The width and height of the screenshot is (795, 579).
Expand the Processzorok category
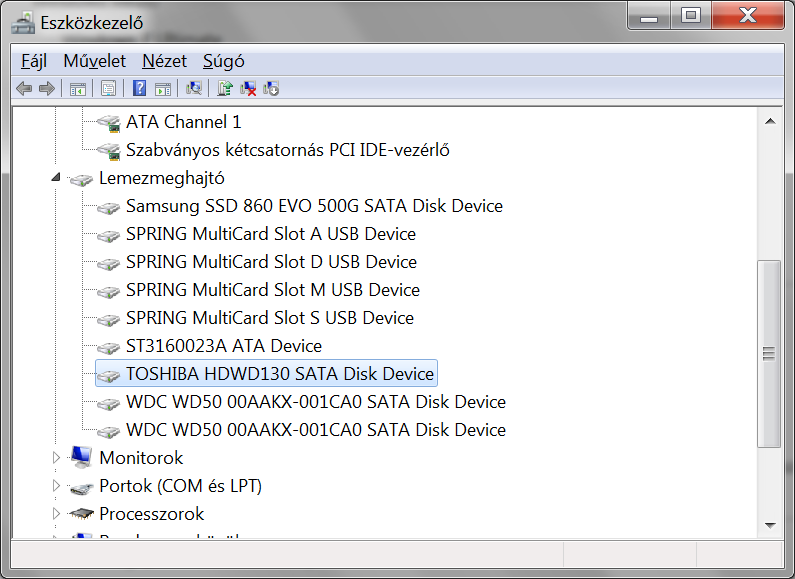click(56, 514)
